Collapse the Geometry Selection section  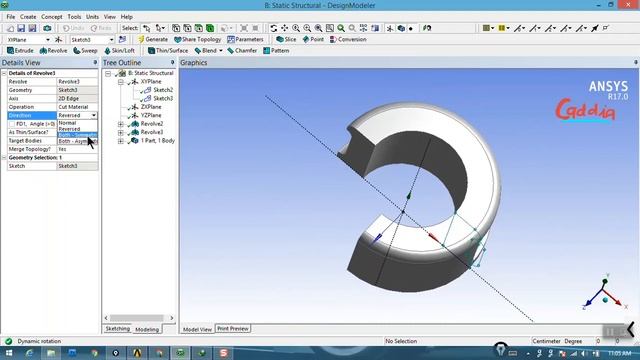tap(4, 158)
